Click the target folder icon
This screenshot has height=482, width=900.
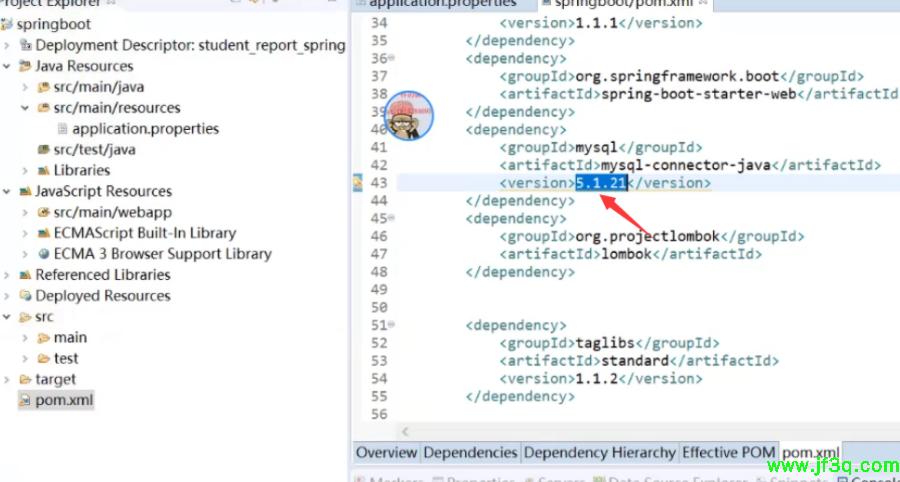pyautogui.click(x=25, y=380)
